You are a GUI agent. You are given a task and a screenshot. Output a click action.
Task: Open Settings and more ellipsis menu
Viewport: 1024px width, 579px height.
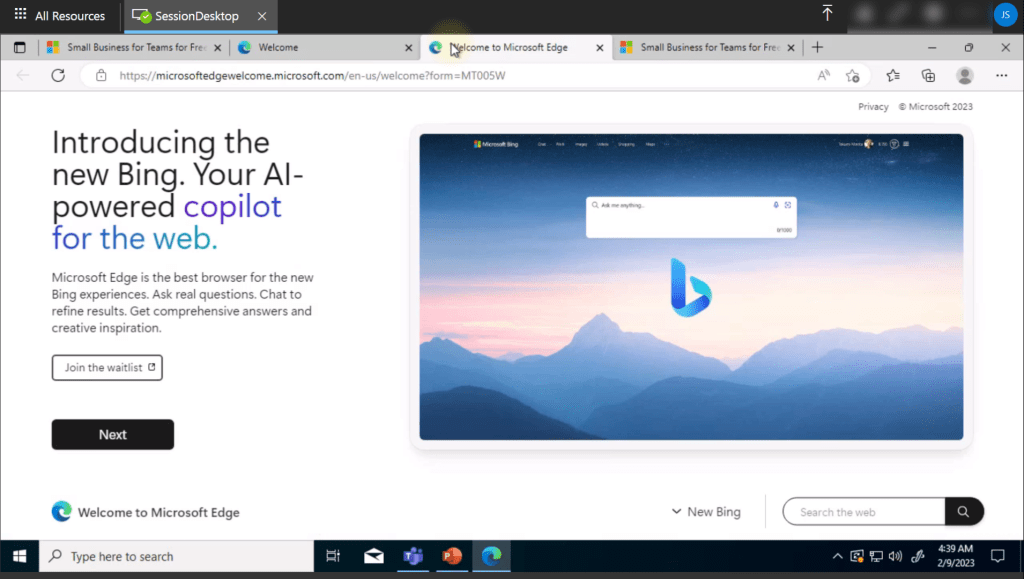click(x=1001, y=75)
